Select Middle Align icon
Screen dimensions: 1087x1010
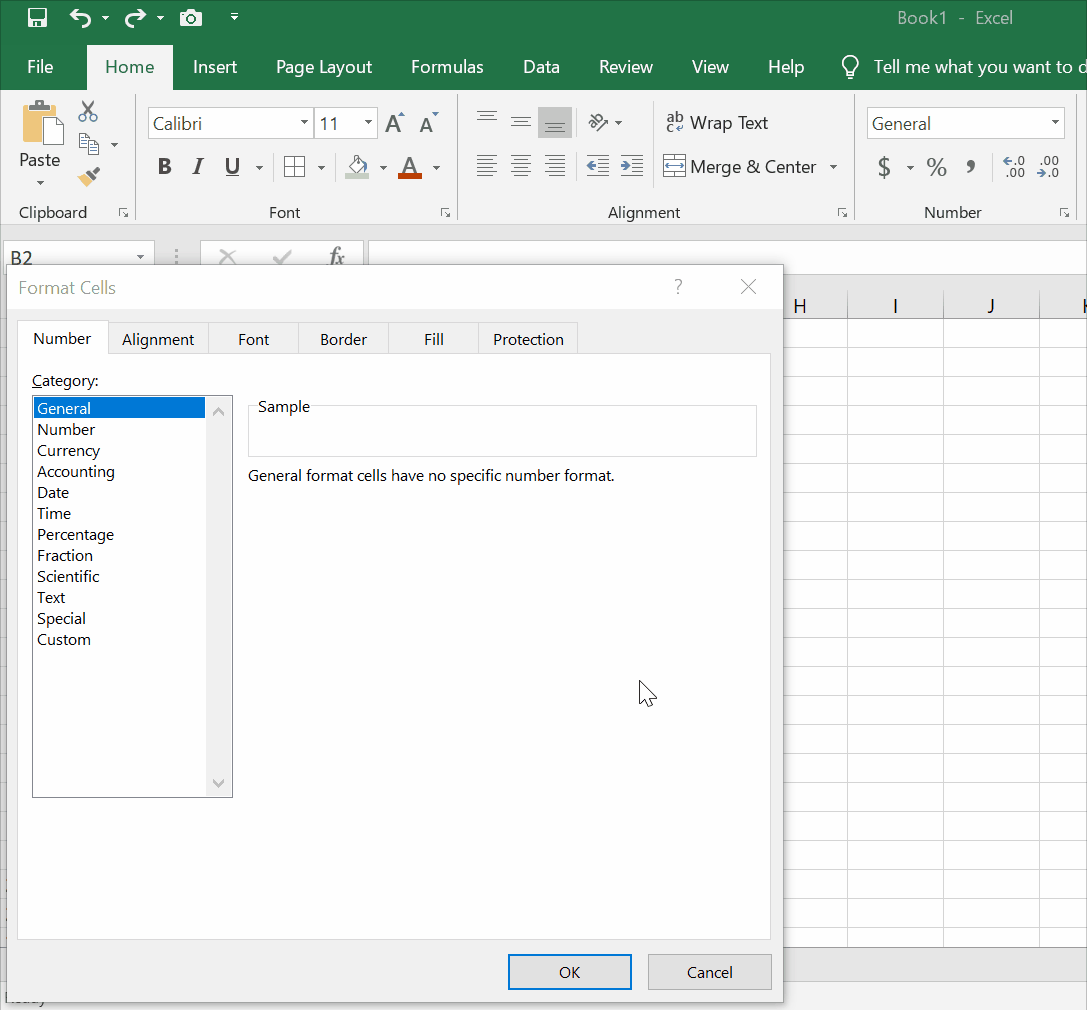click(521, 122)
